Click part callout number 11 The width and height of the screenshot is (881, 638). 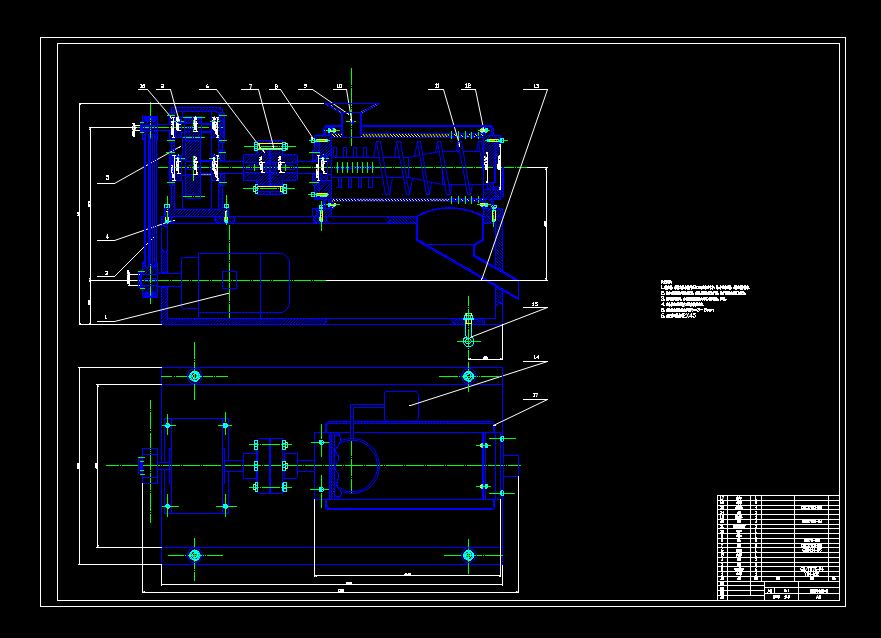coord(437,86)
